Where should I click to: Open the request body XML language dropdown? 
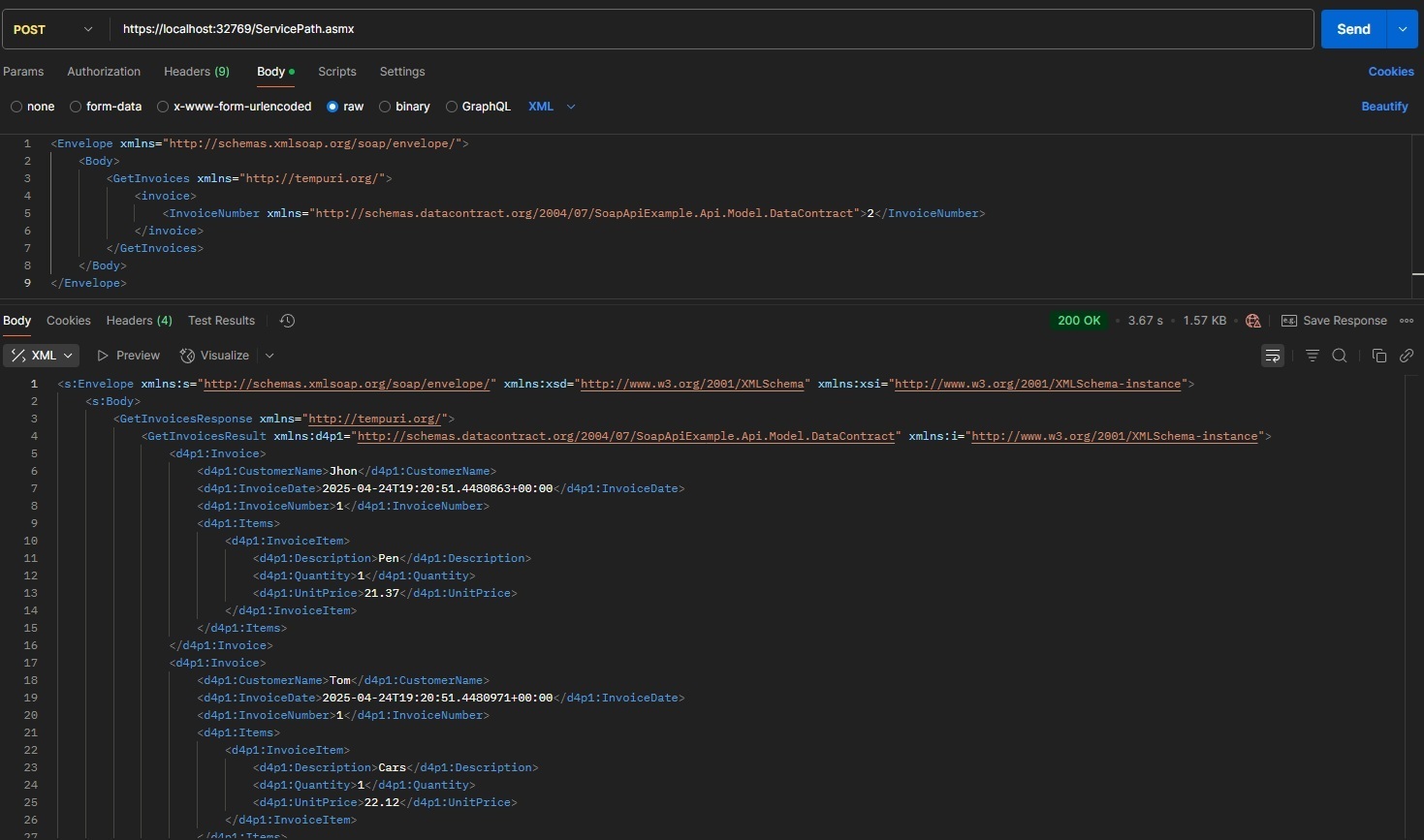(552, 107)
